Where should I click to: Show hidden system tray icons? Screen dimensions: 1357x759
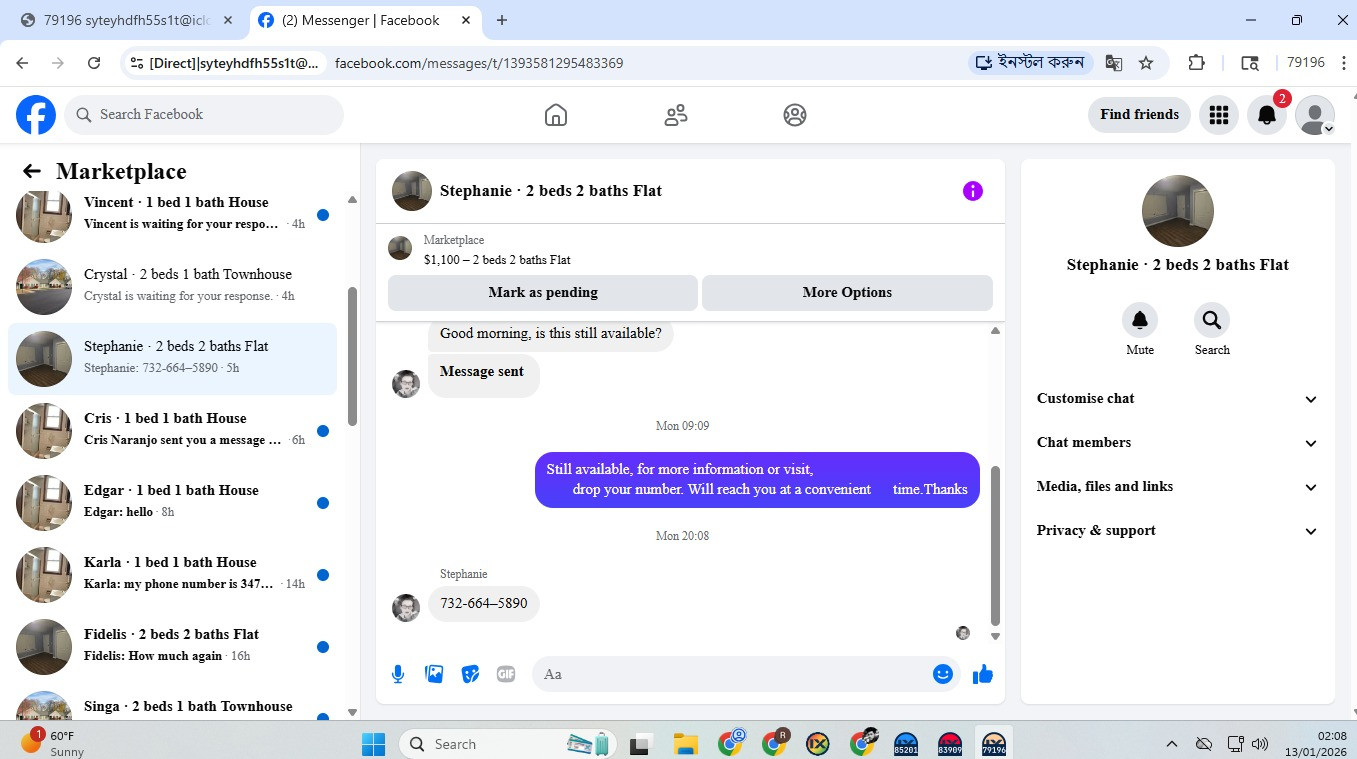click(1171, 744)
